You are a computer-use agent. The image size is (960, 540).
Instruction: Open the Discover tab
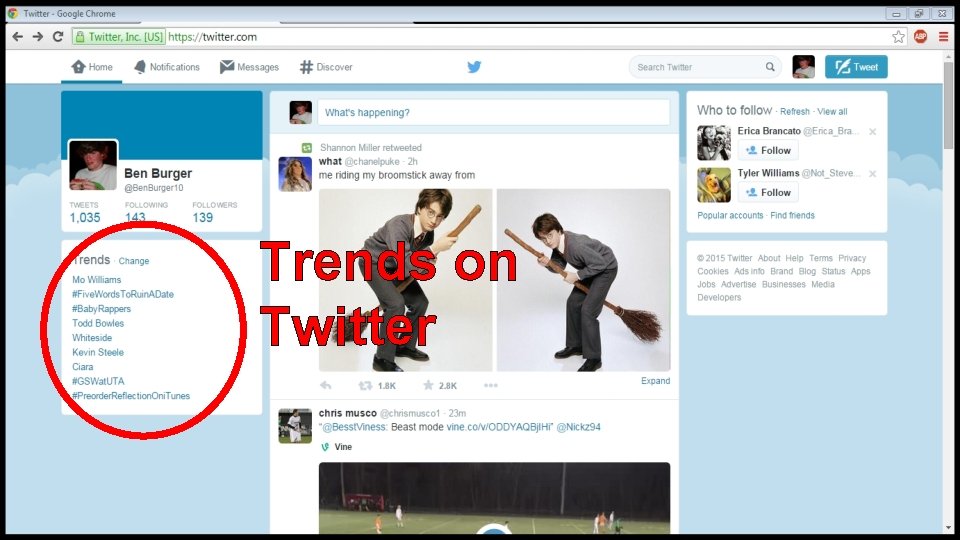point(326,67)
